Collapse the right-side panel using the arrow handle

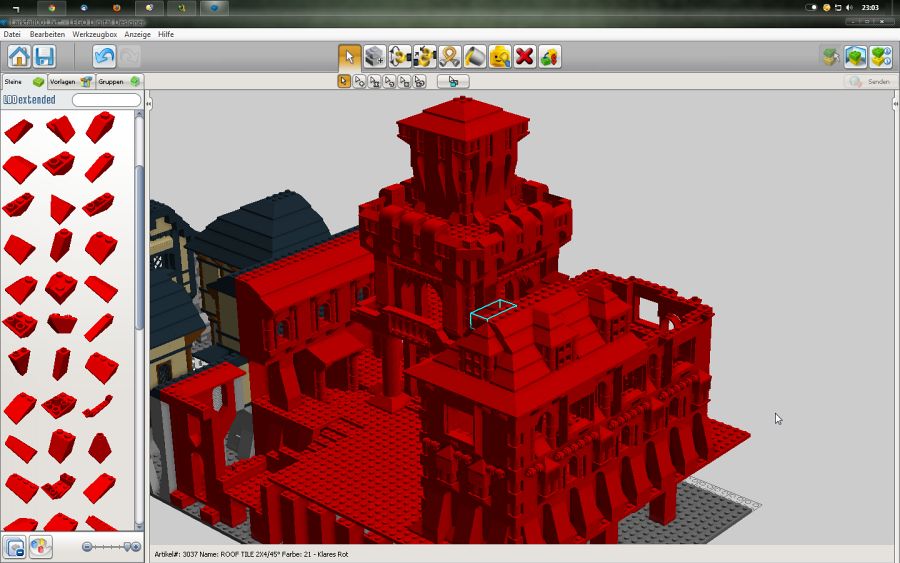pyautogui.click(x=894, y=103)
